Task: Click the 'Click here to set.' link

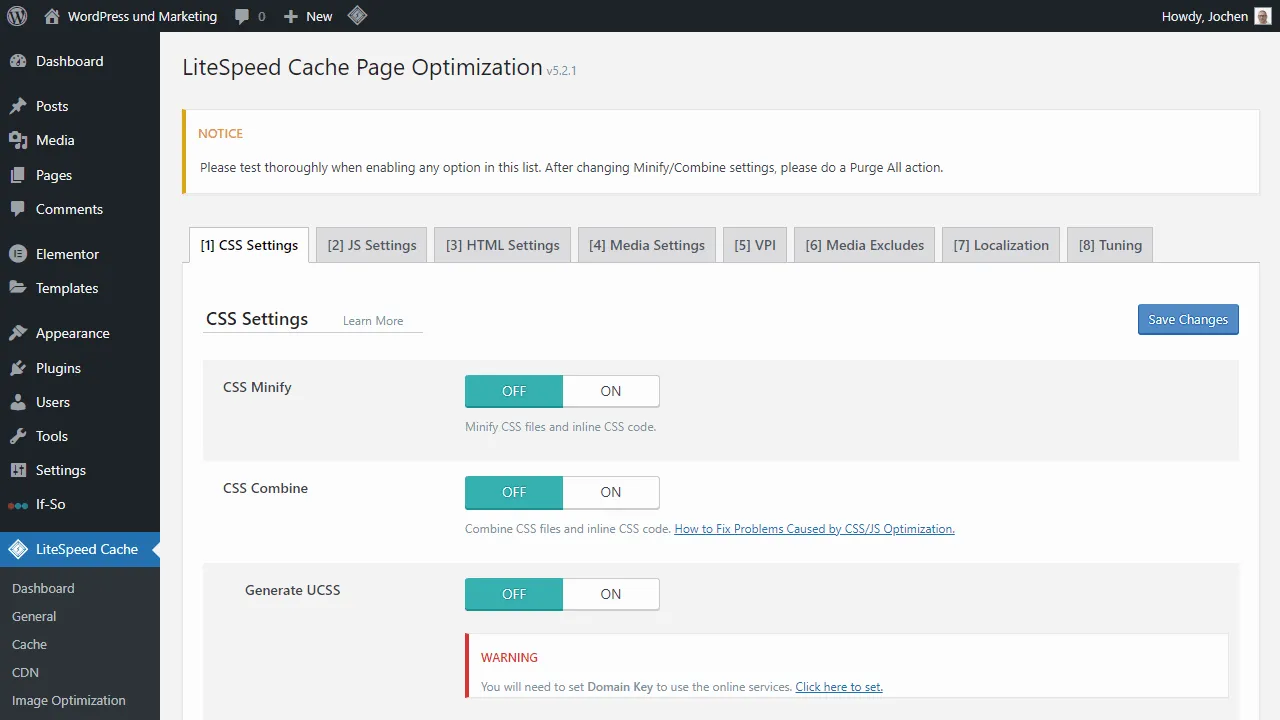Action: click(839, 687)
